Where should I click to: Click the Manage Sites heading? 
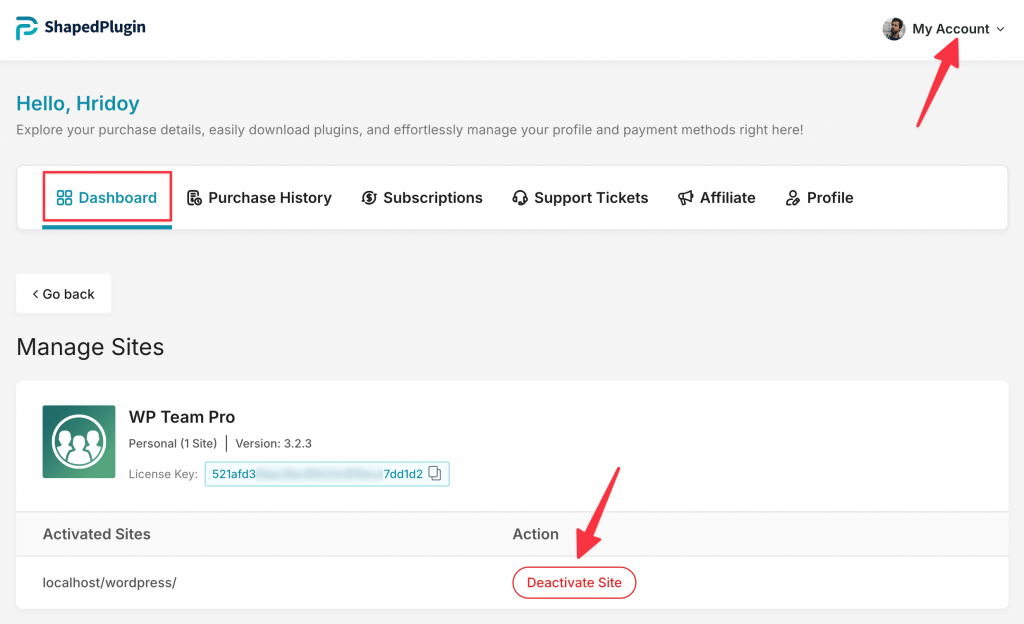click(90, 347)
